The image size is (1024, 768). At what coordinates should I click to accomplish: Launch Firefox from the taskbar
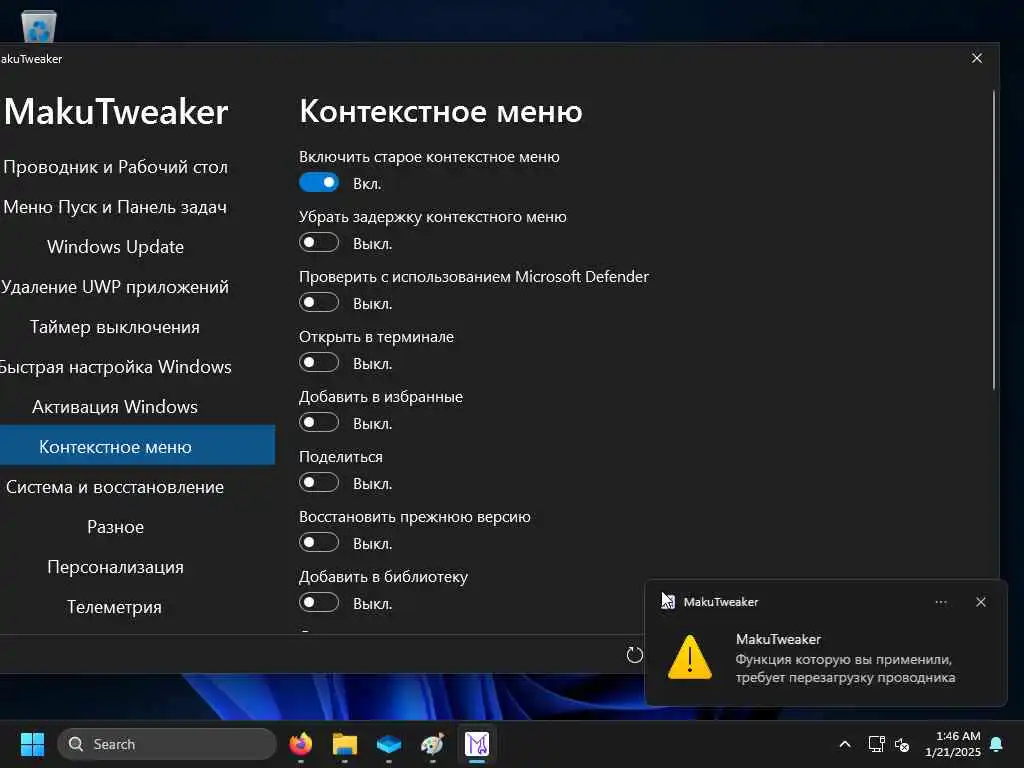pyautogui.click(x=300, y=744)
